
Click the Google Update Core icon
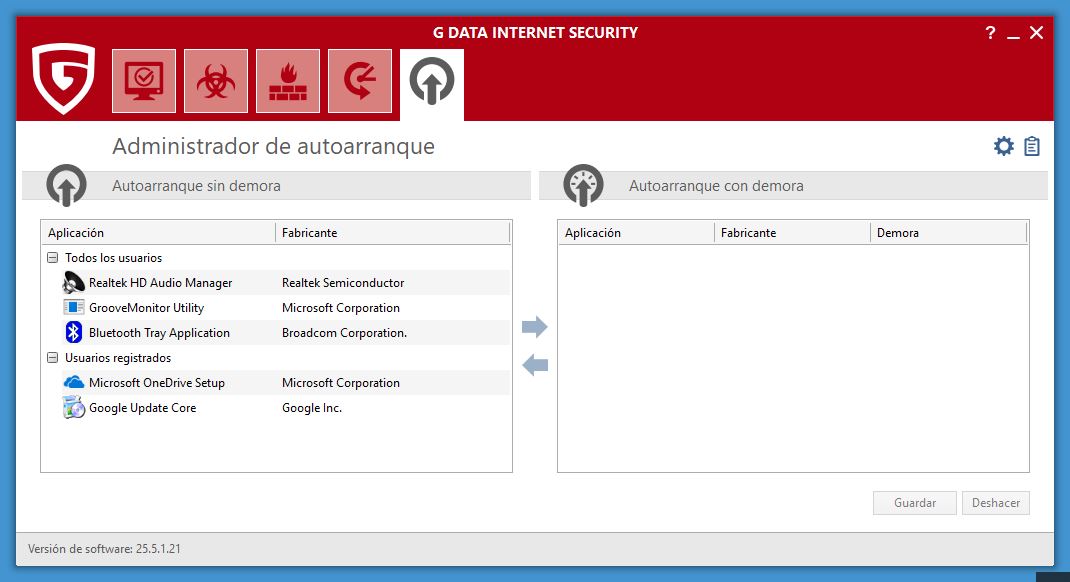click(x=73, y=408)
